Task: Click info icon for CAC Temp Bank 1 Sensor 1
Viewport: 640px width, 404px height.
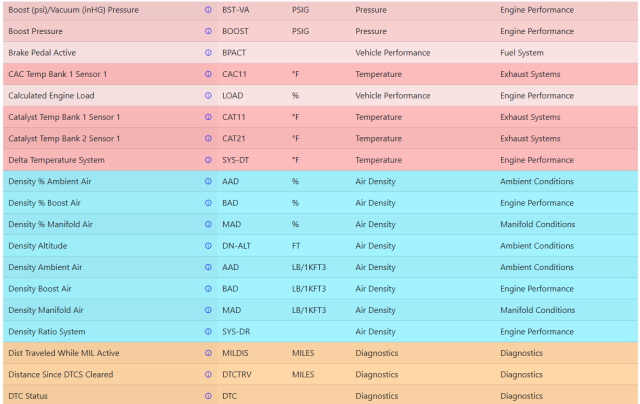Action: (208, 74)
